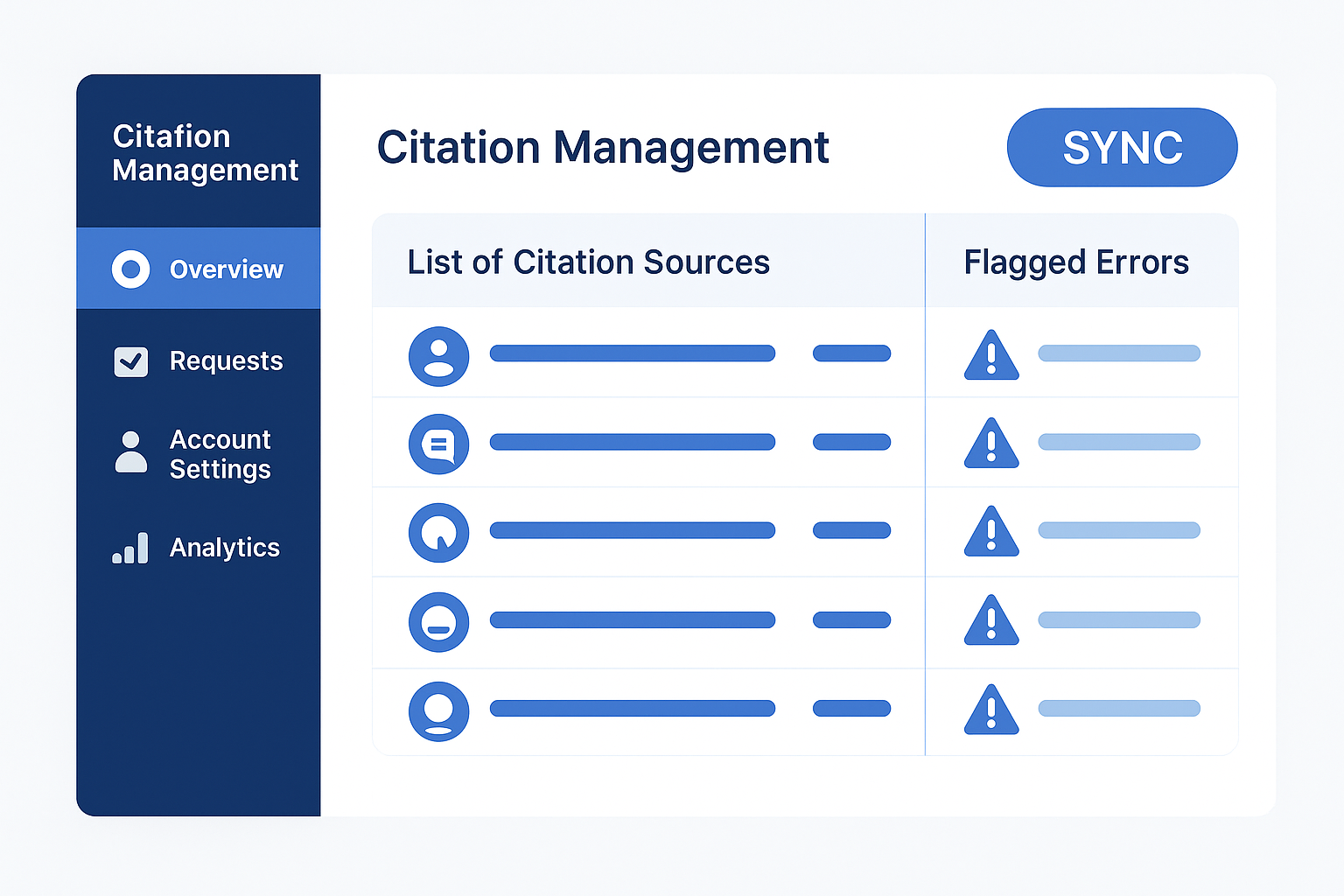The width and height of the screenshot is (1344, 896).
Task: Click the Account Settings person icon
Action: pos(131,453)
